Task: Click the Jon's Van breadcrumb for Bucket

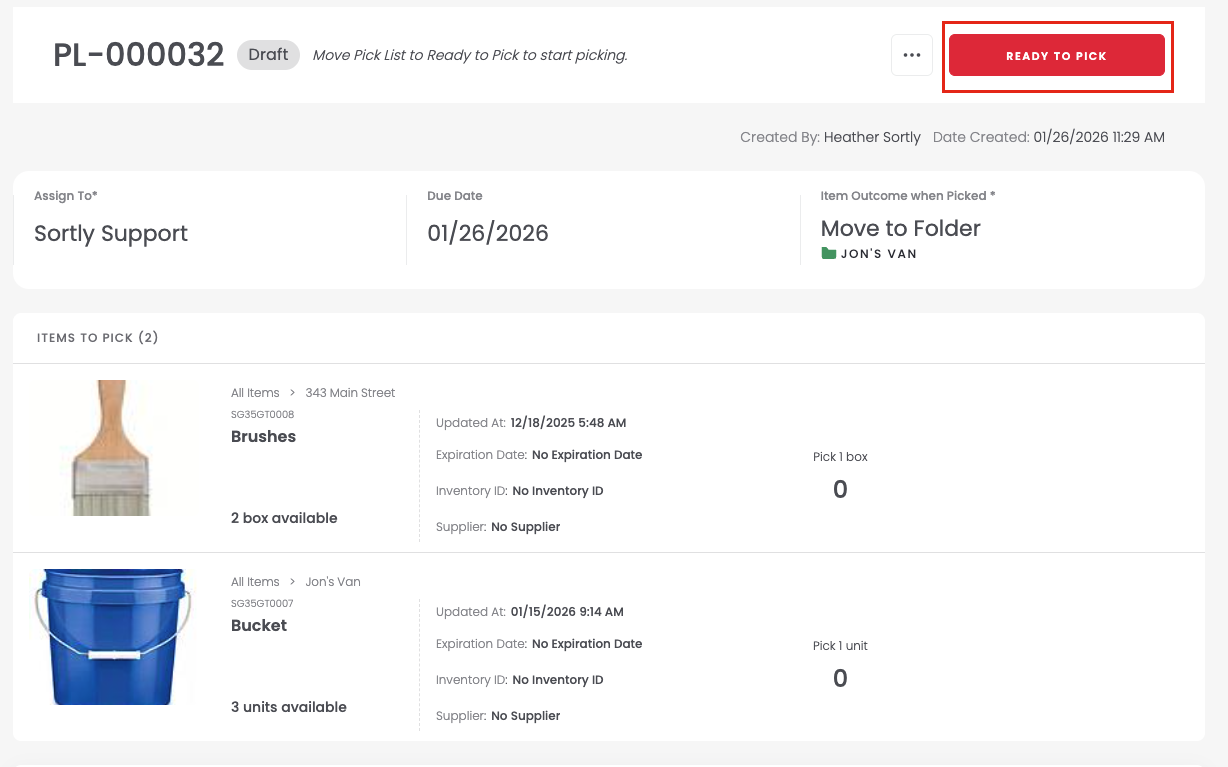Action: [x=333, y=582]
